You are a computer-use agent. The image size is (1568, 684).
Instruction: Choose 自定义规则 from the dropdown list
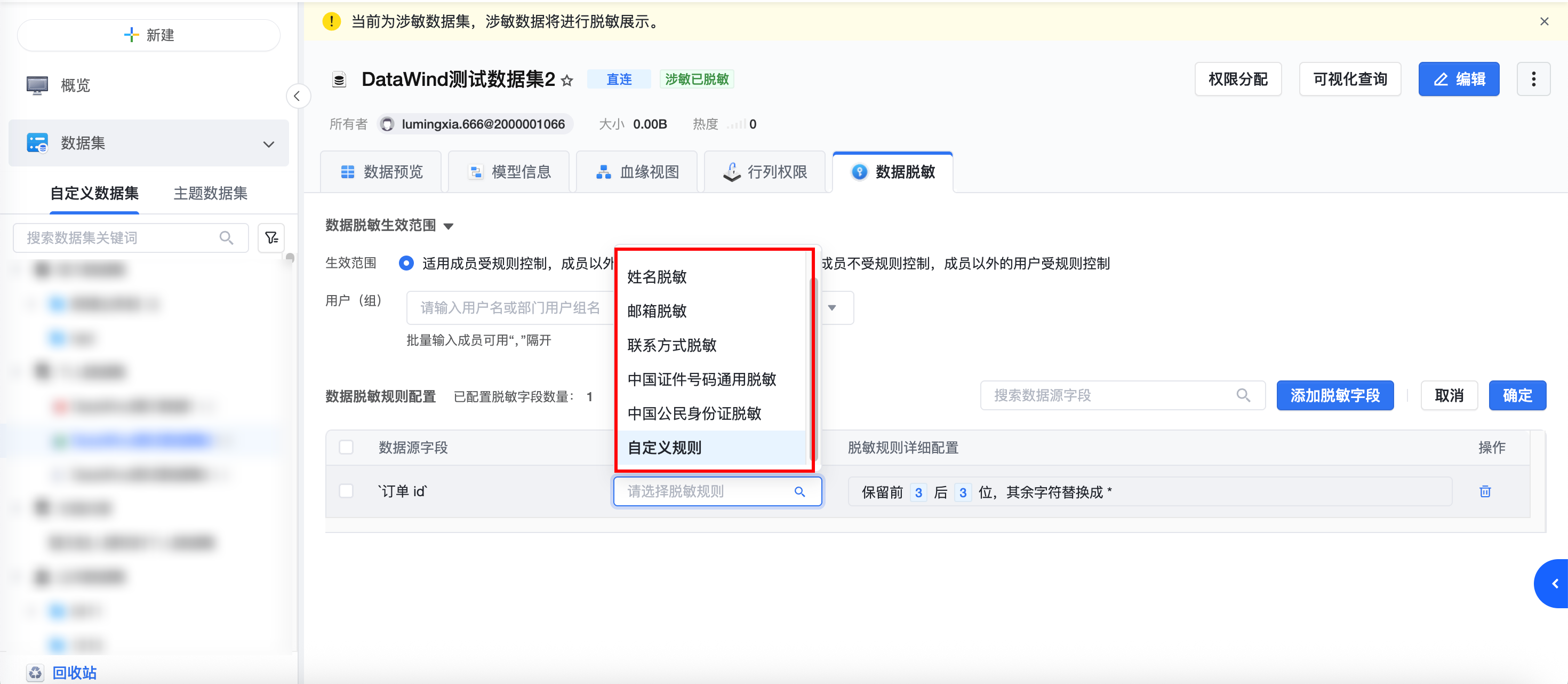(x=665, y=448)
